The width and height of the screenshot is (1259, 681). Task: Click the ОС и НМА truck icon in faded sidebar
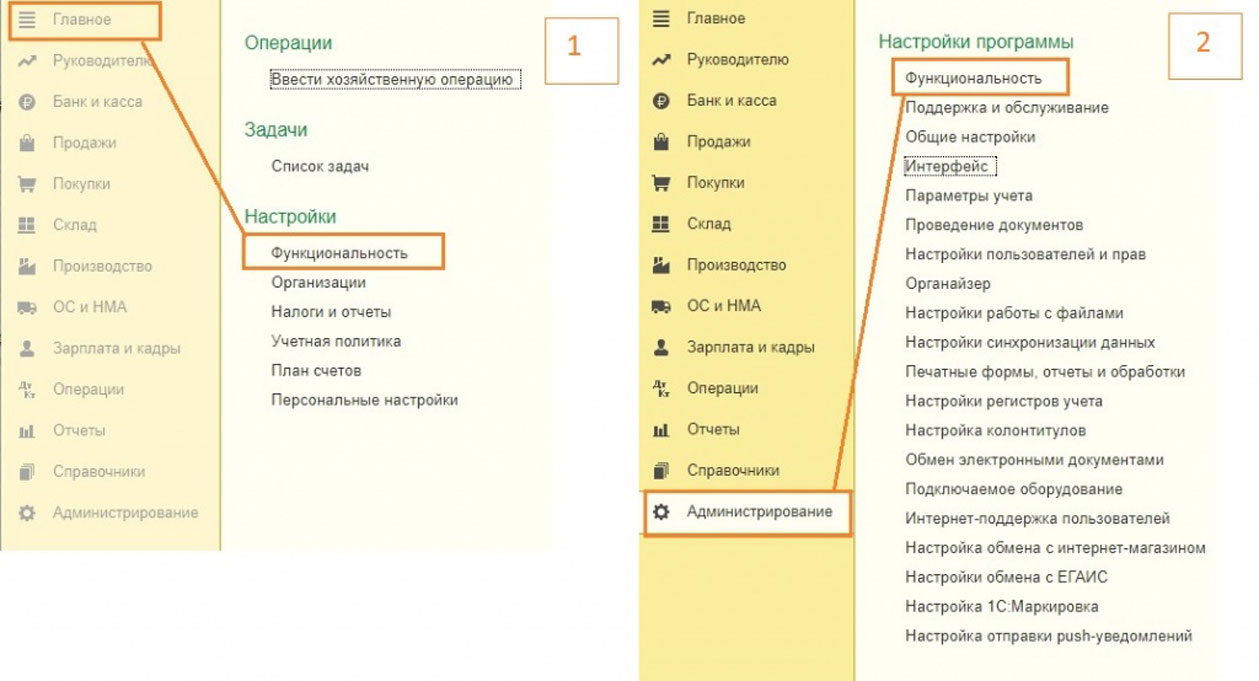28,308
